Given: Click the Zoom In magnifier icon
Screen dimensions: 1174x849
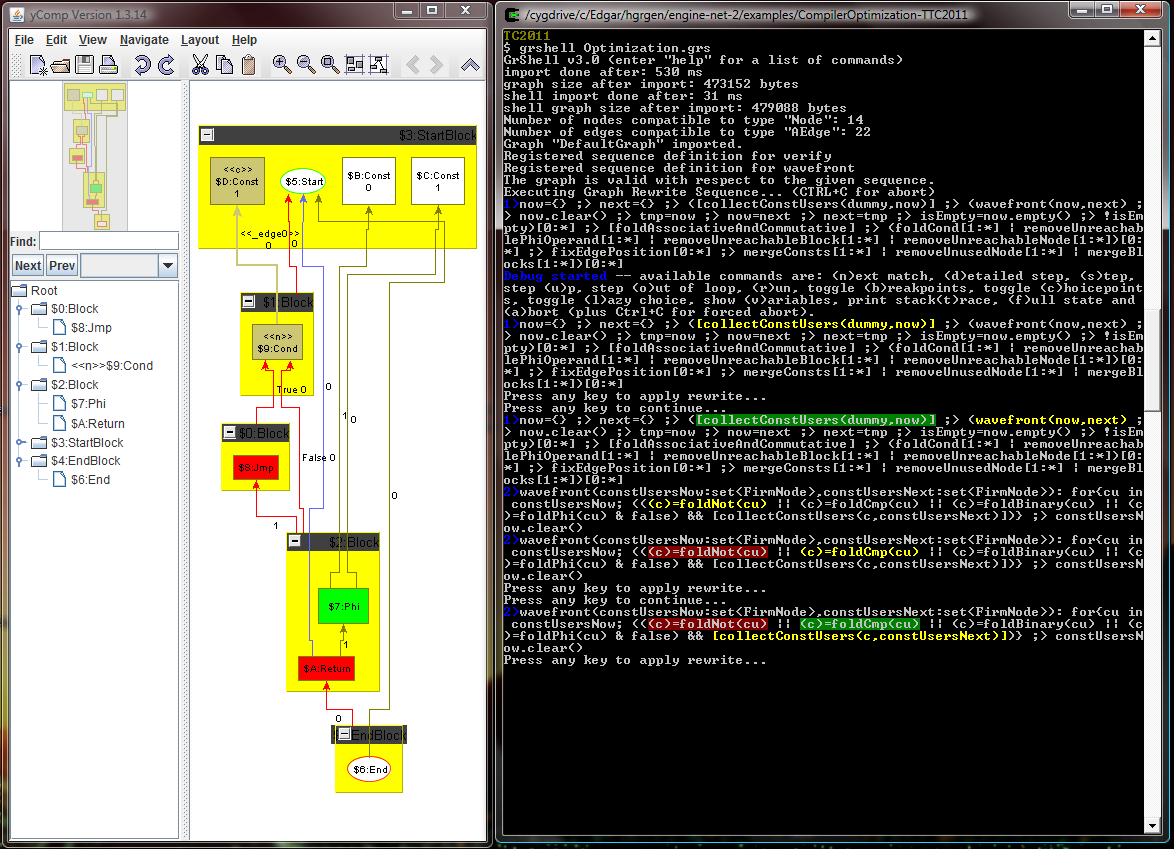Looking at the screenshot, I should coord(282,66).
